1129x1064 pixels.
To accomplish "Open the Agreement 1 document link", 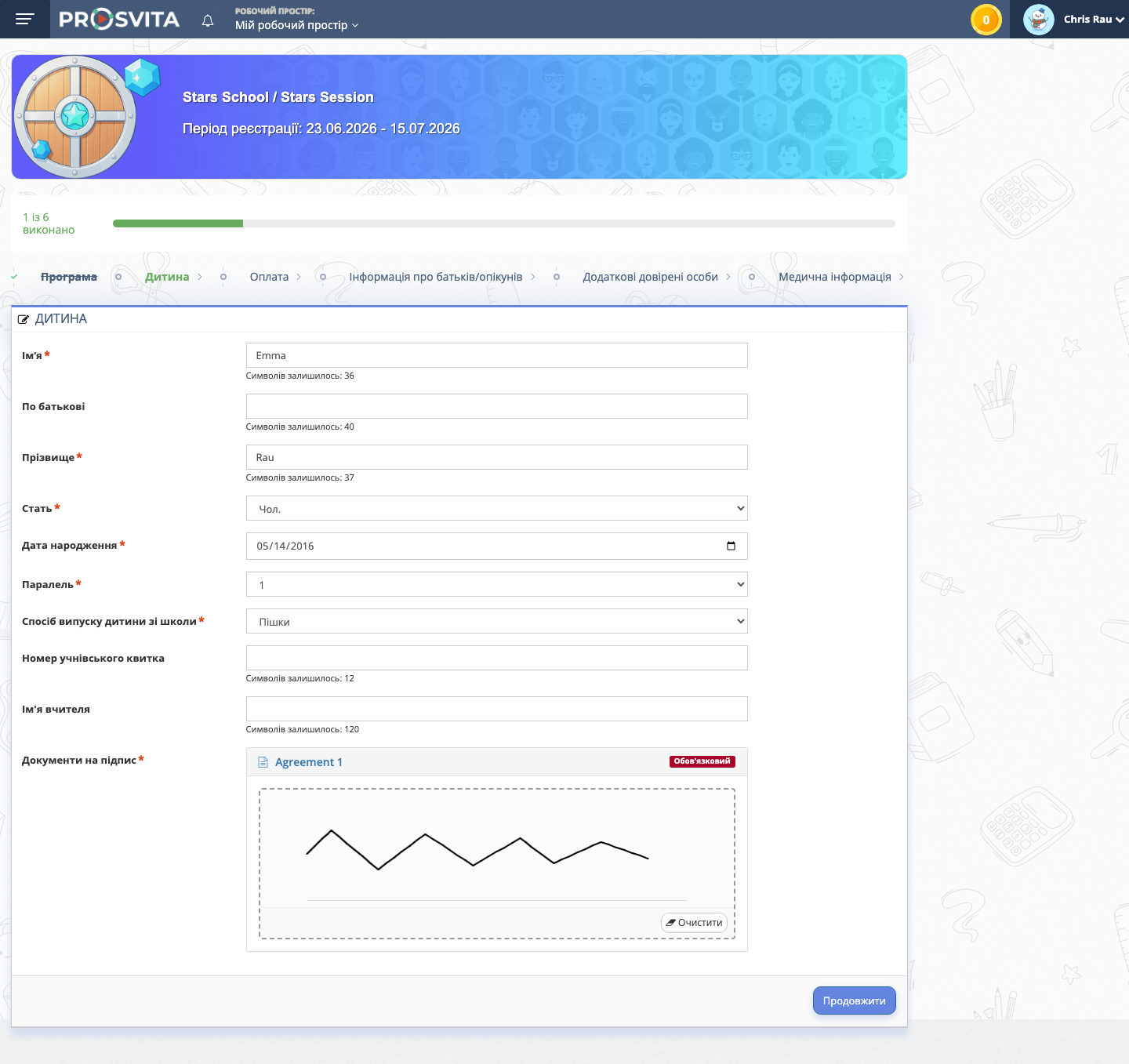I will (309, 762).
